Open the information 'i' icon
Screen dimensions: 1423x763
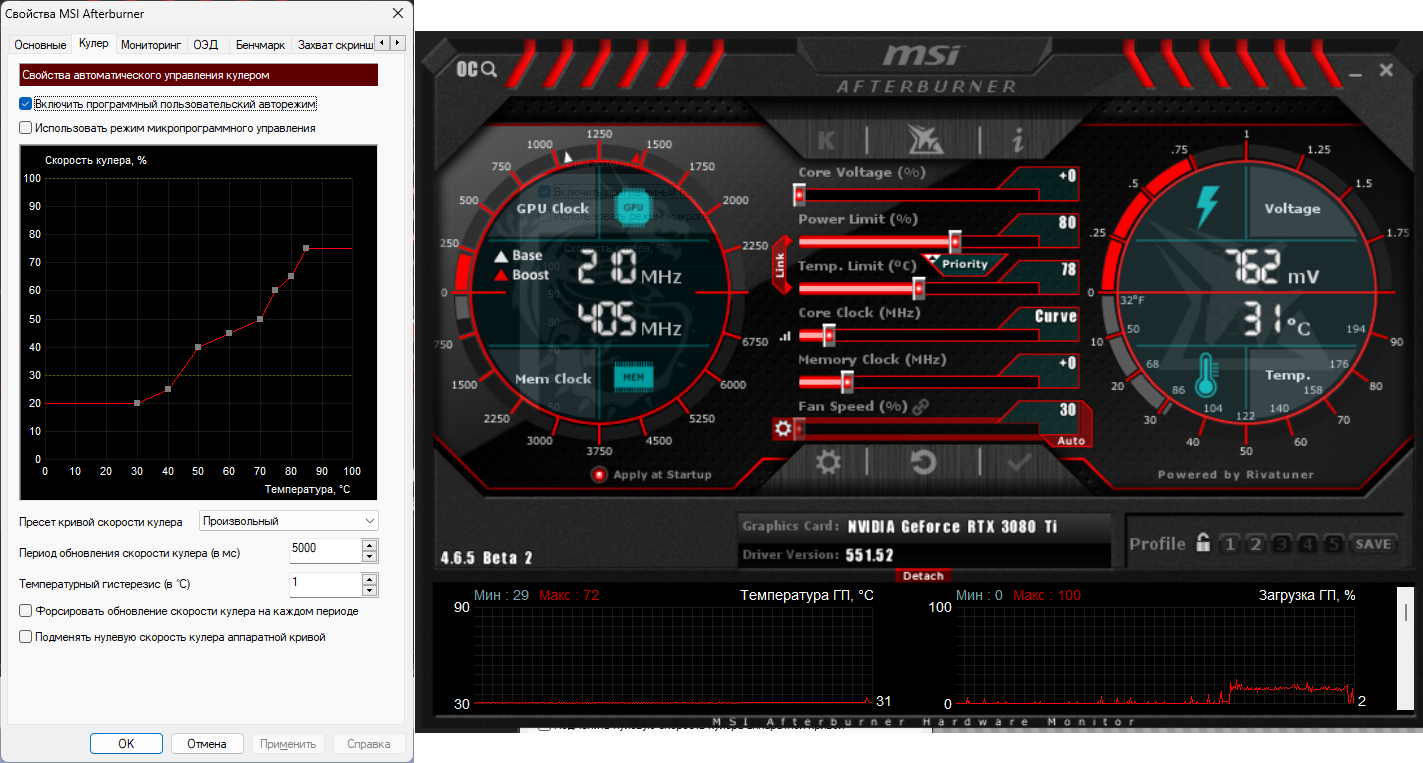1018,140
